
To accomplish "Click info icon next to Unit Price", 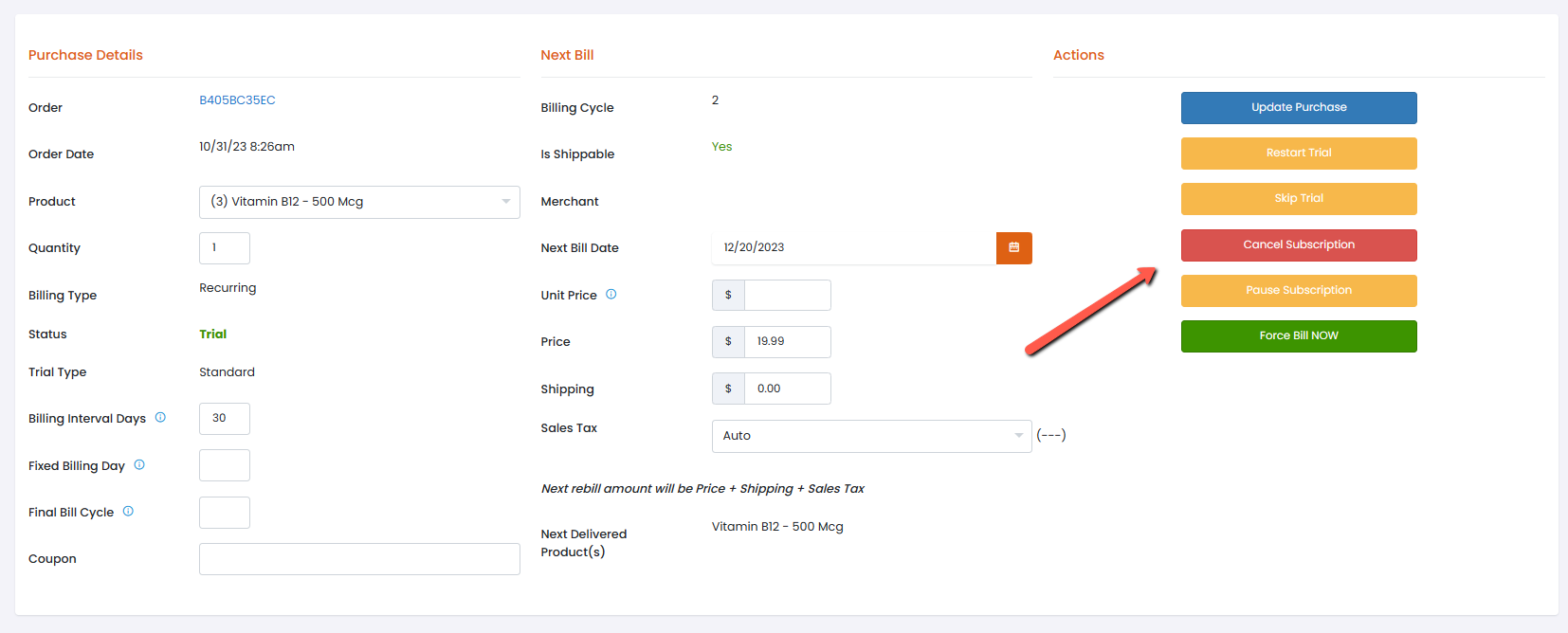I will tap(611, 295).
